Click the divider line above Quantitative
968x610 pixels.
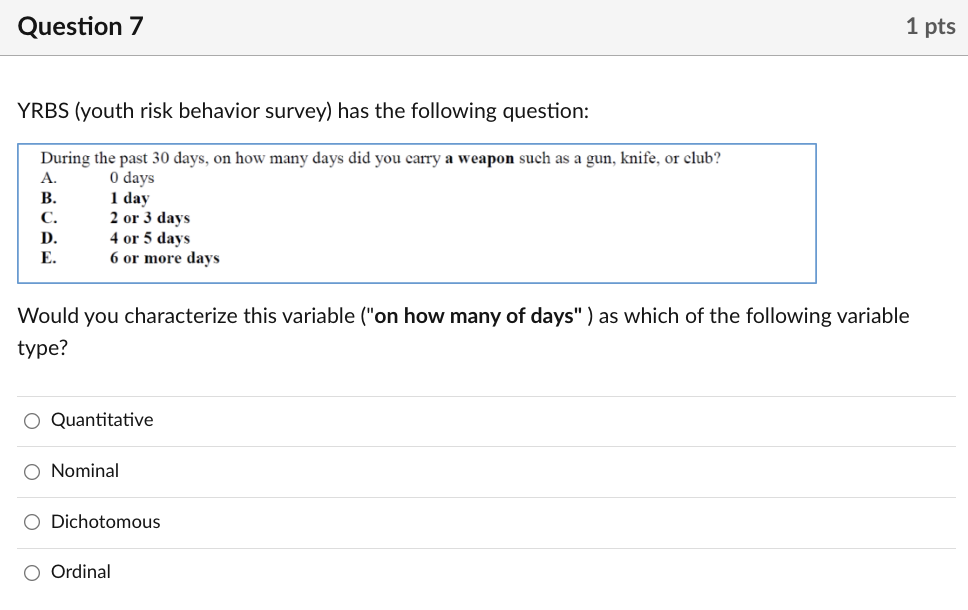coord(484,394)
